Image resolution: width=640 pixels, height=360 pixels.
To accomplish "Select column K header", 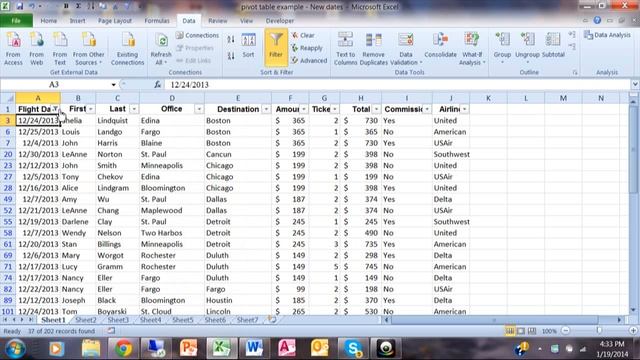I will point(488,98).
